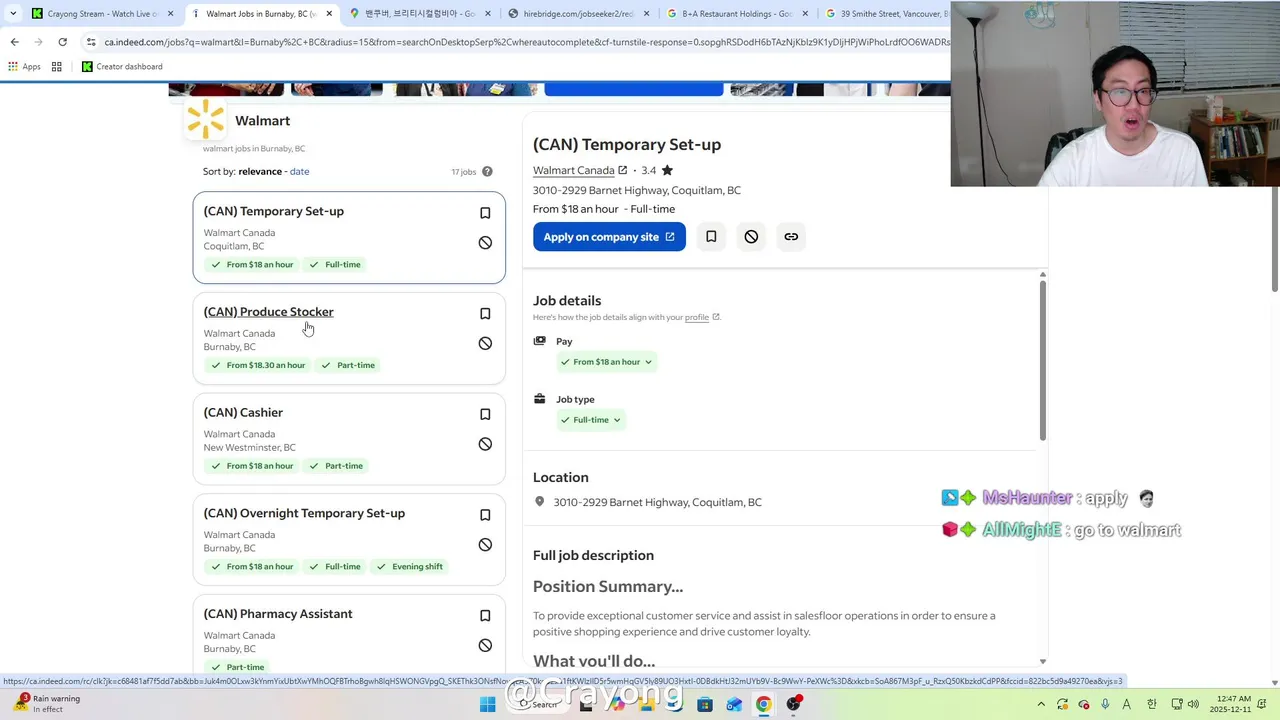
Task: Save the (CAN) Cashier job
Action: click(485, 414)
